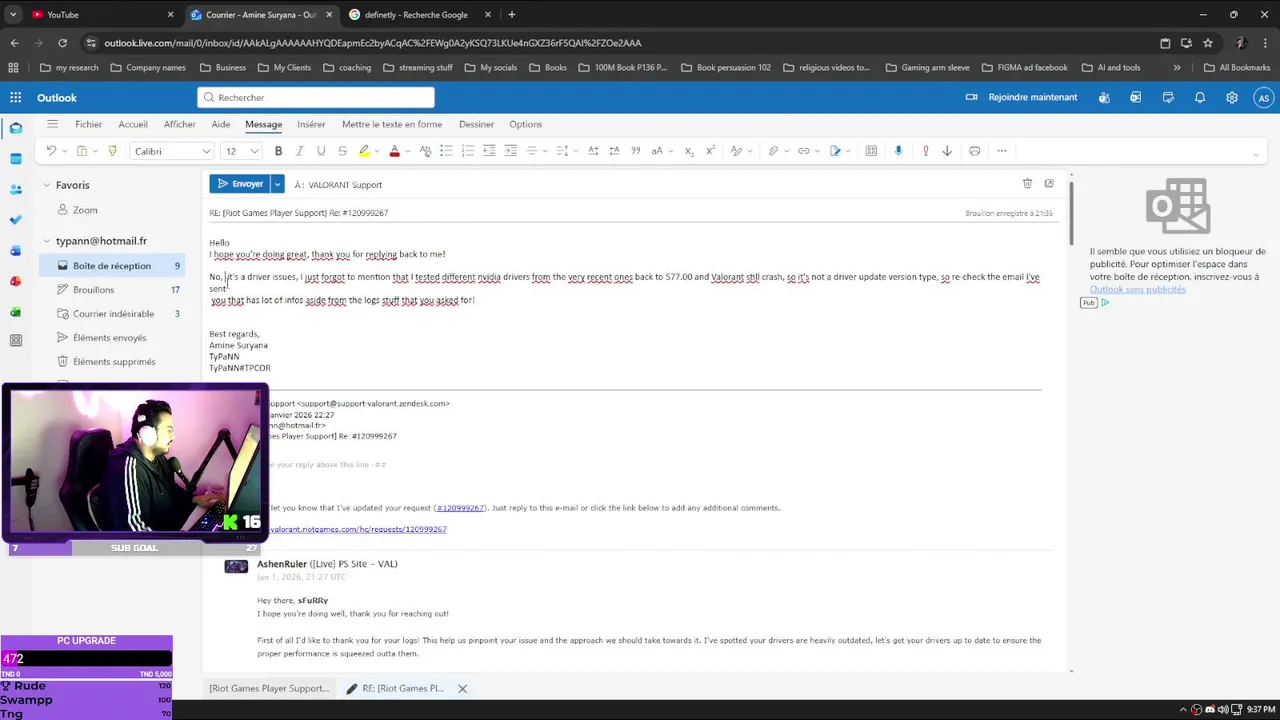Click the Undo icon in the ribbon
This screenshot has height=720, width=1280.
point(51,151)
